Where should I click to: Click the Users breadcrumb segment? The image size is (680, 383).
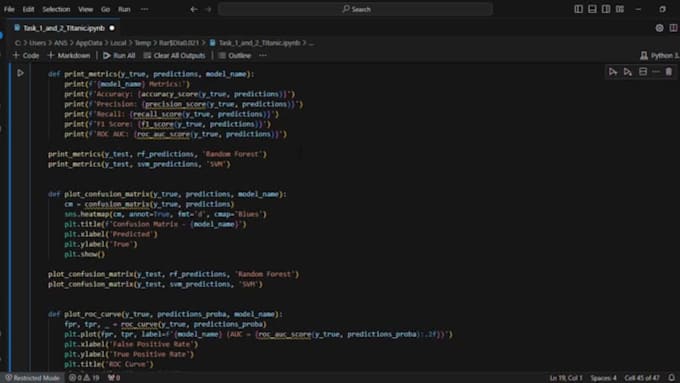(37, 43)
